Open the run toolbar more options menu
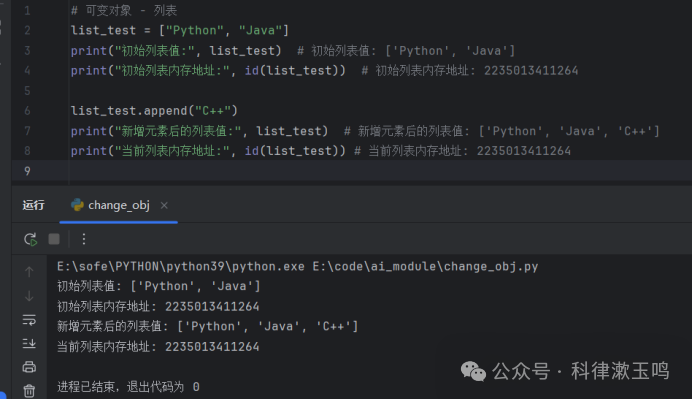The height and width of the screenshot is (399, 692). point(84,239)
